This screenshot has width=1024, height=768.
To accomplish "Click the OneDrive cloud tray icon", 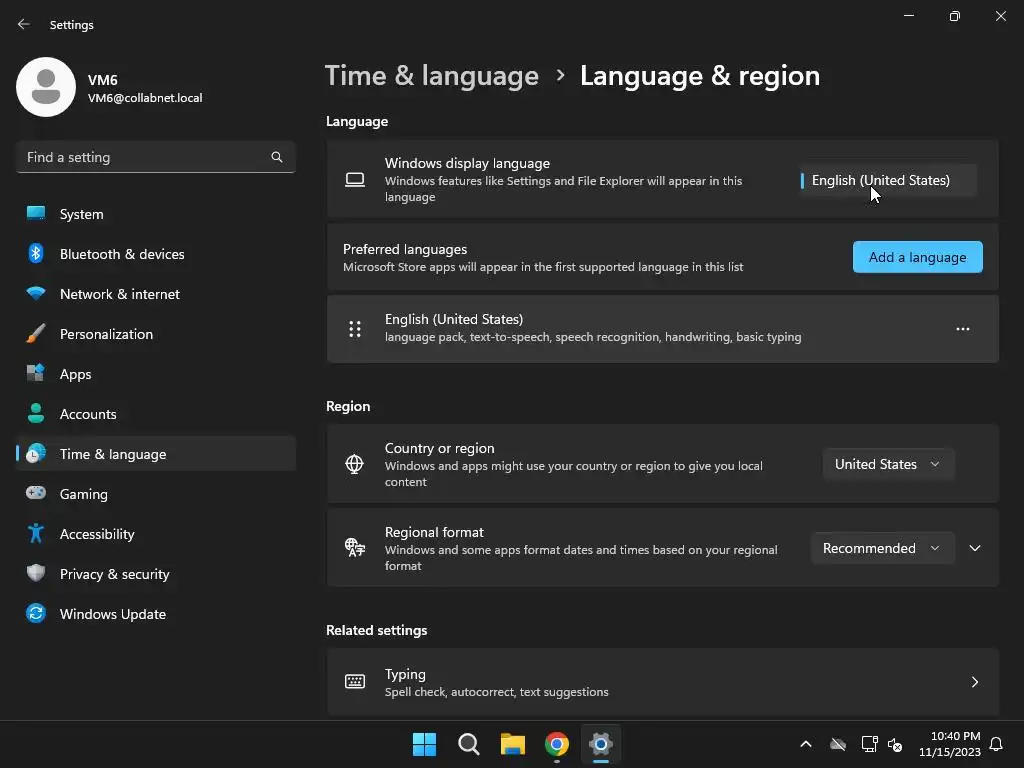I will coord(838,744).
